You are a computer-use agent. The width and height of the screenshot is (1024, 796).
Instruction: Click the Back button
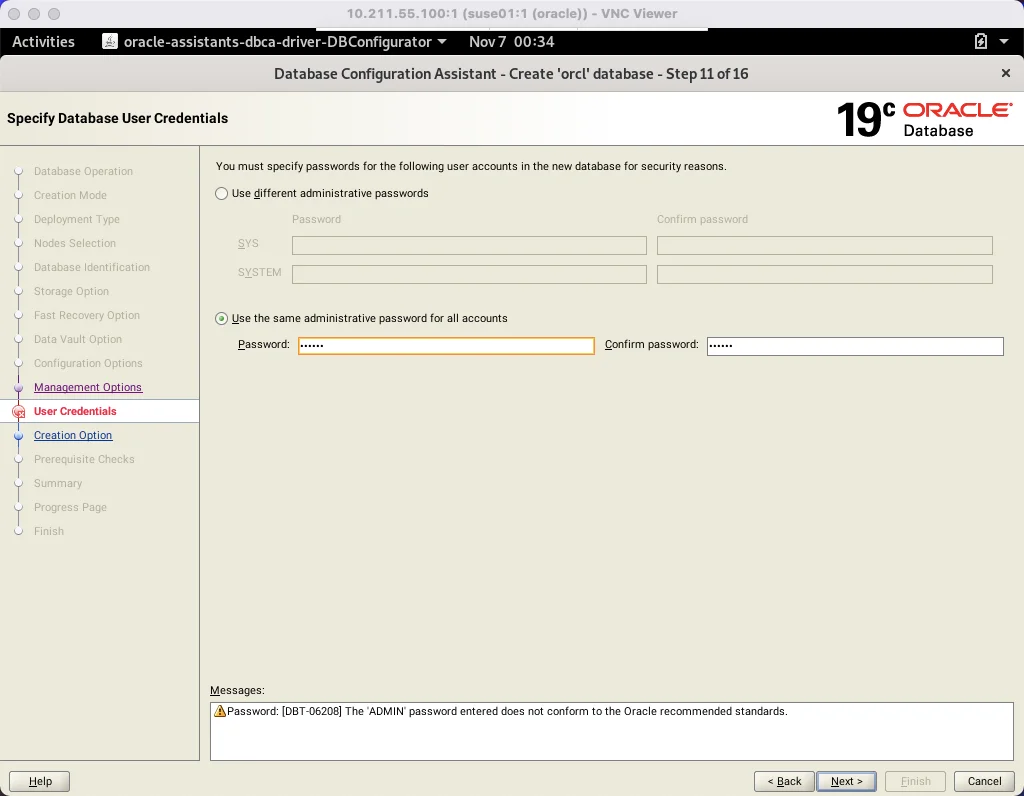pyautogui.click(x=784, y=781)
